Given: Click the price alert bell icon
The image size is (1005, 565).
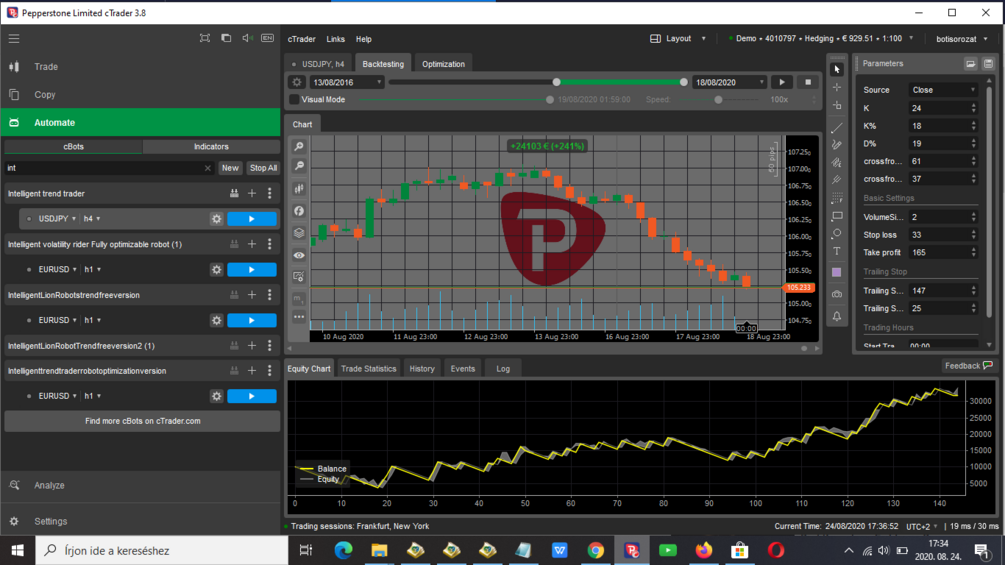Looking at the screenshot, I should (x=837, y=316).
